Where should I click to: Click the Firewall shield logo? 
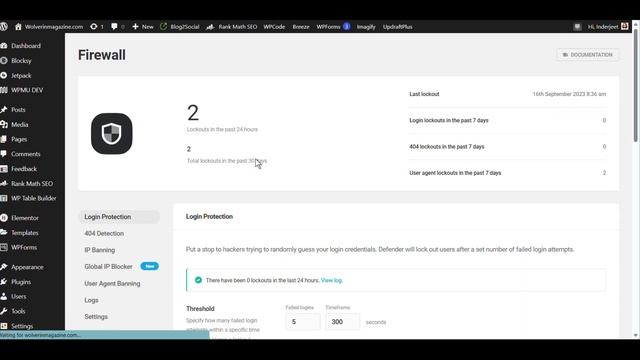(111, 134)
